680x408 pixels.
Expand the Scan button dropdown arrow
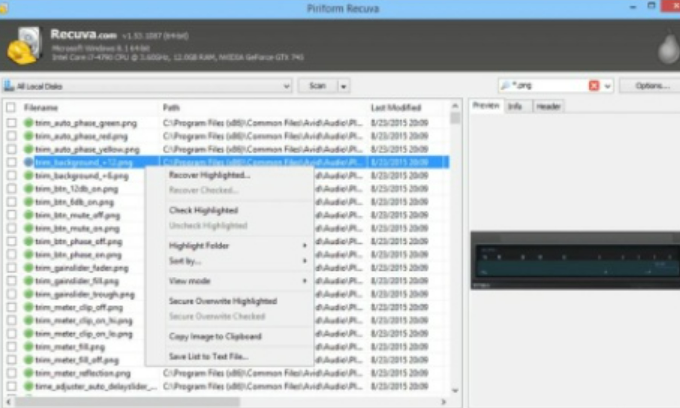343,86
